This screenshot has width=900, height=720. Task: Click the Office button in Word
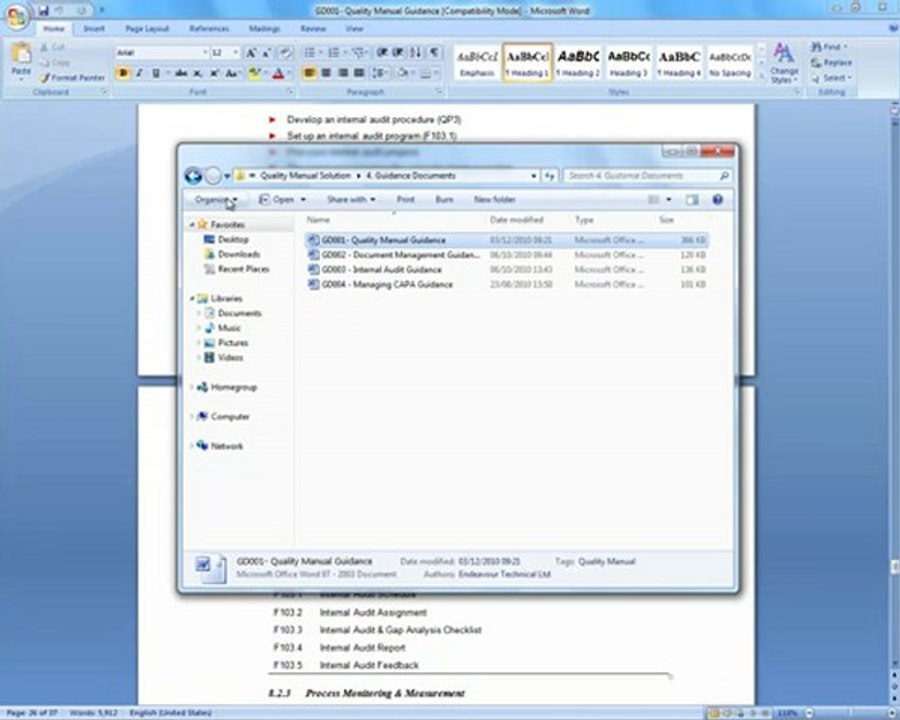coord(16,16)
